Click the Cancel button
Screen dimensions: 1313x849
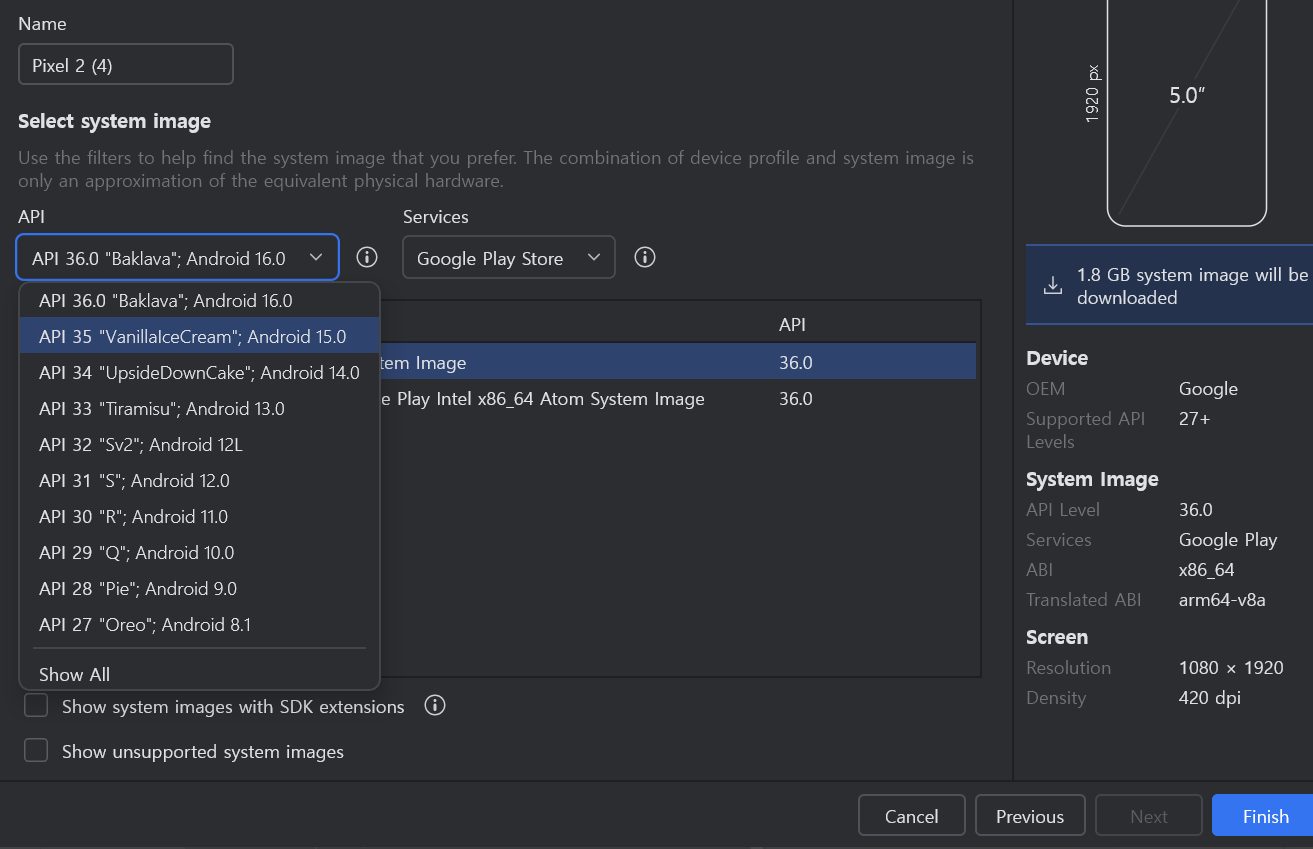click(x=911, y=816)
